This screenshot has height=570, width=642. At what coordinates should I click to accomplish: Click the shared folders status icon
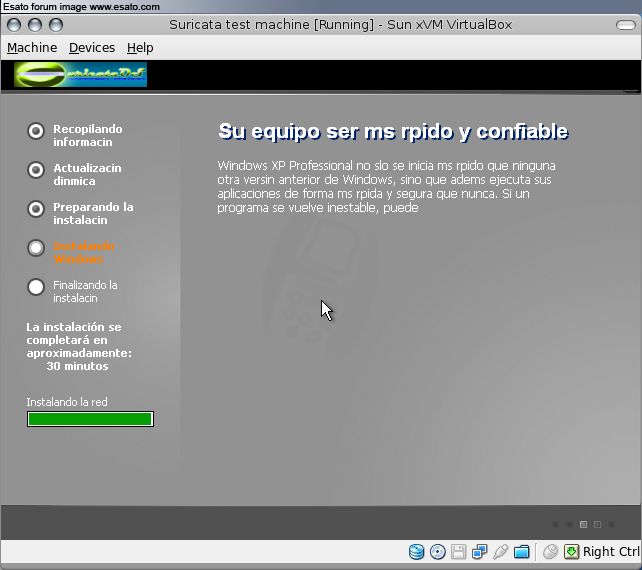point(521,552)
